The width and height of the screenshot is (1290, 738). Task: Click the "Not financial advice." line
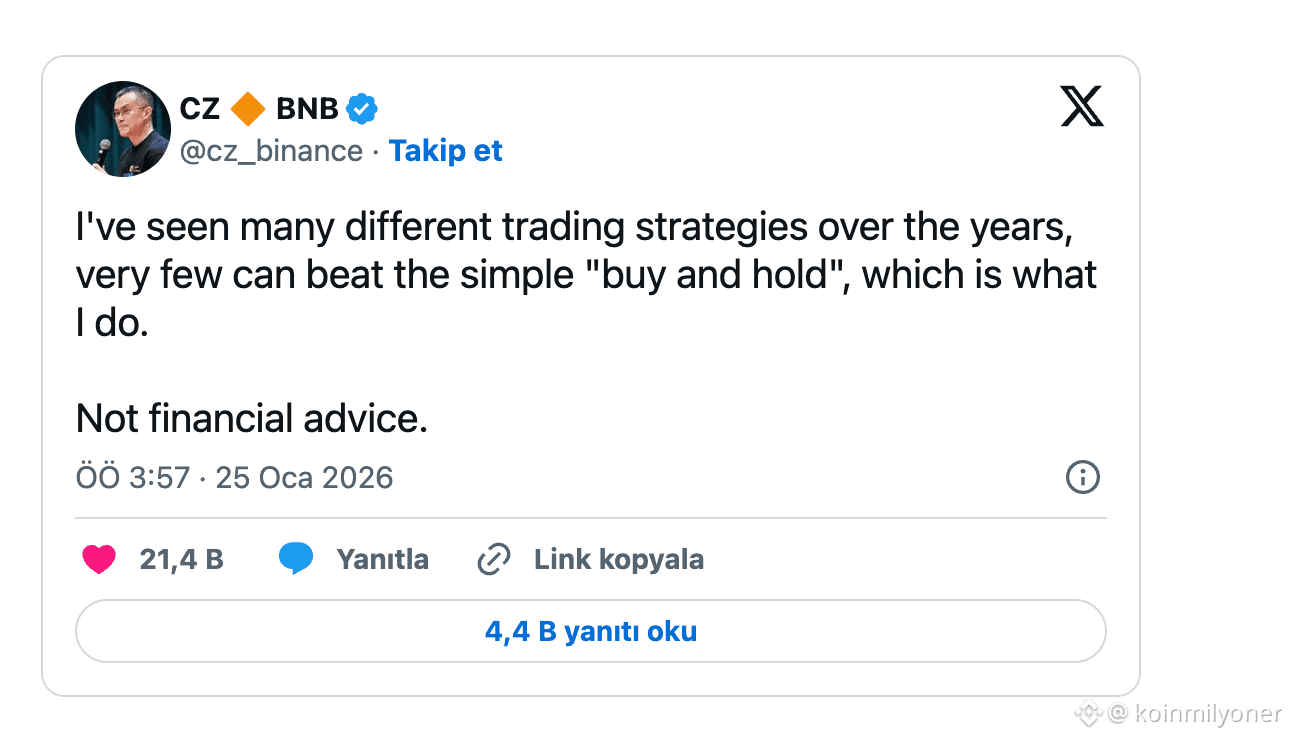tap(251, 418)
